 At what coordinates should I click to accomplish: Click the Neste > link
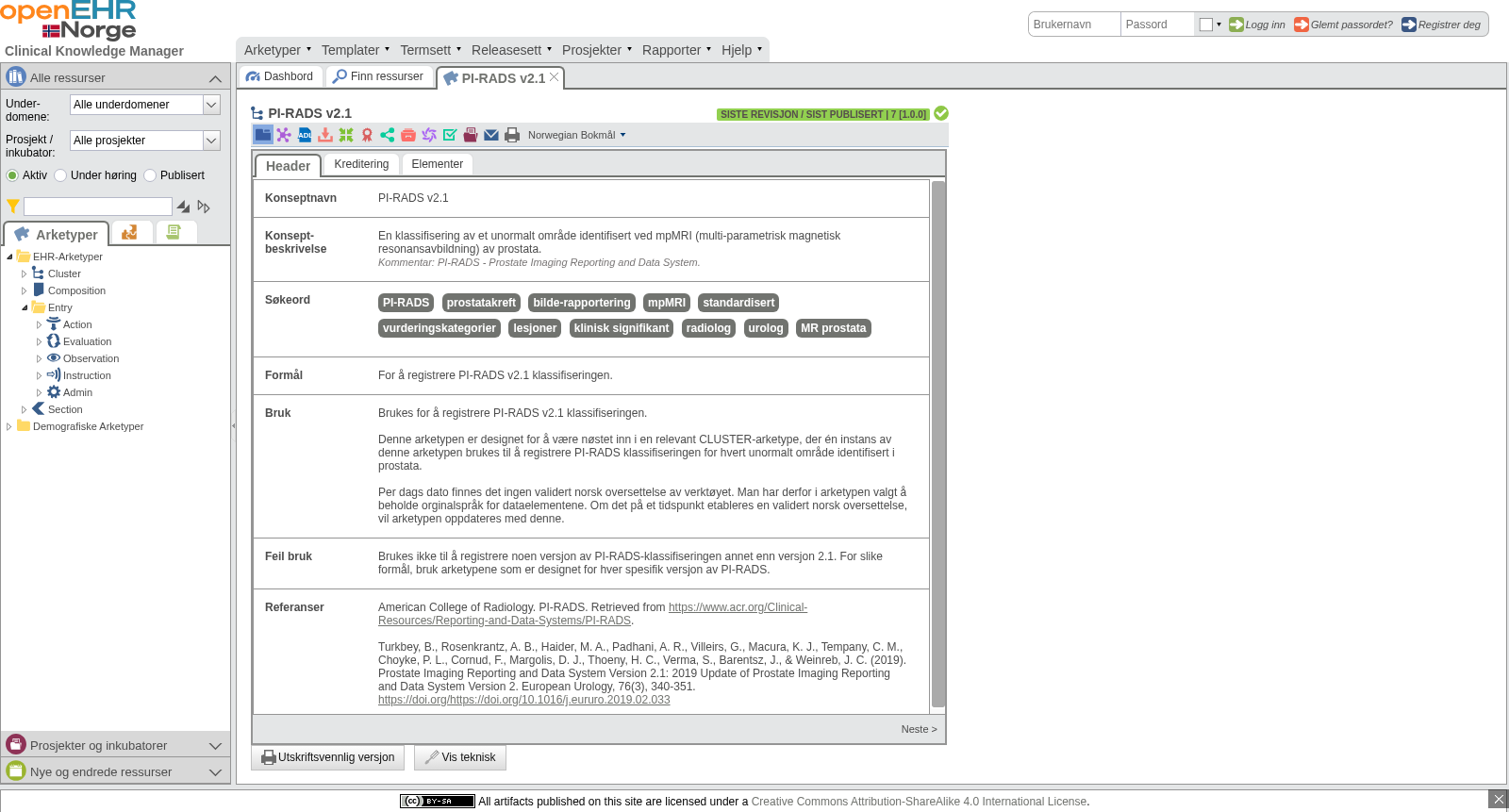[x=919, y=729]
